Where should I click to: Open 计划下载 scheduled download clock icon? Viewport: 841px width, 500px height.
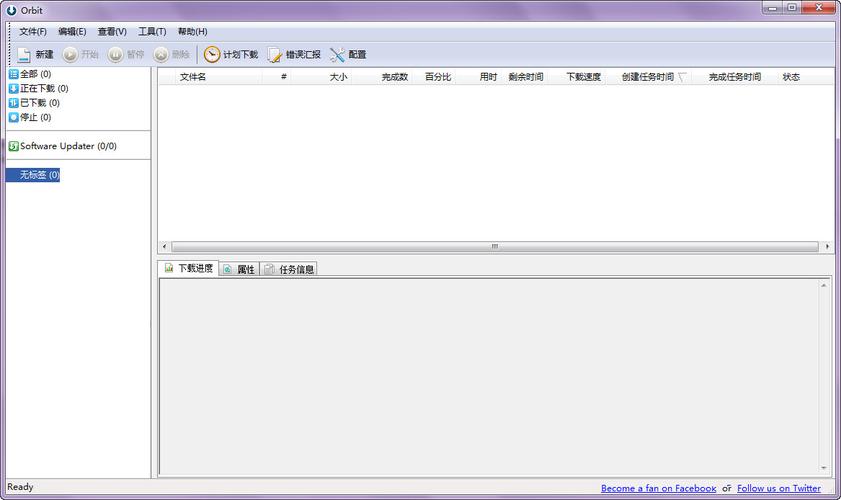point(212,54)
